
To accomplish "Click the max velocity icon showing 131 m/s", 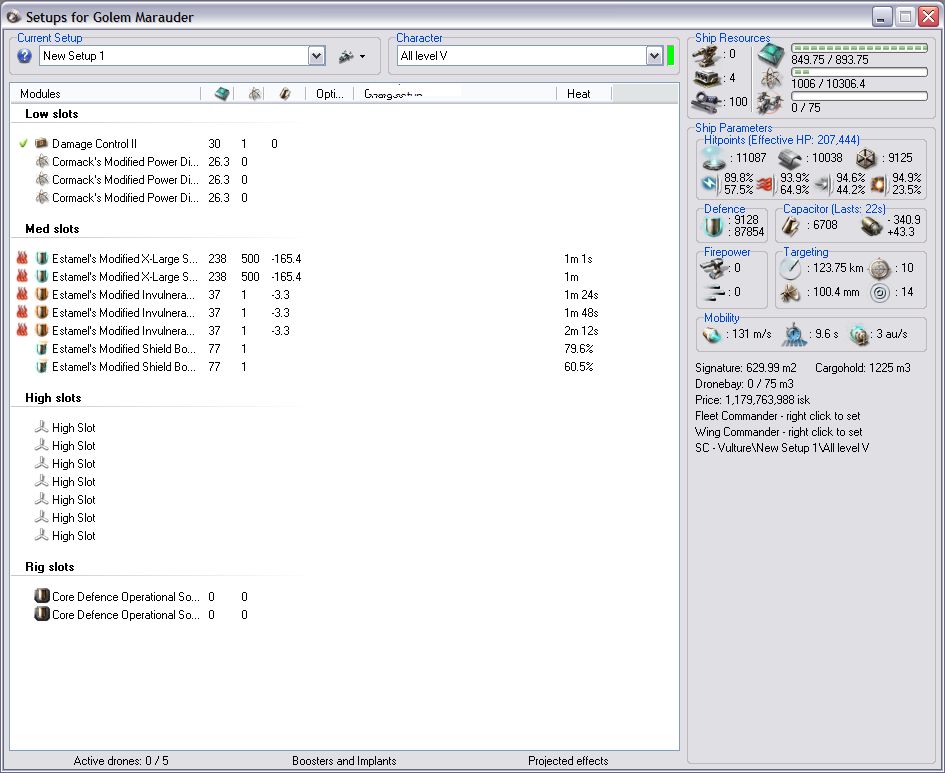I will tap(712, 334).
